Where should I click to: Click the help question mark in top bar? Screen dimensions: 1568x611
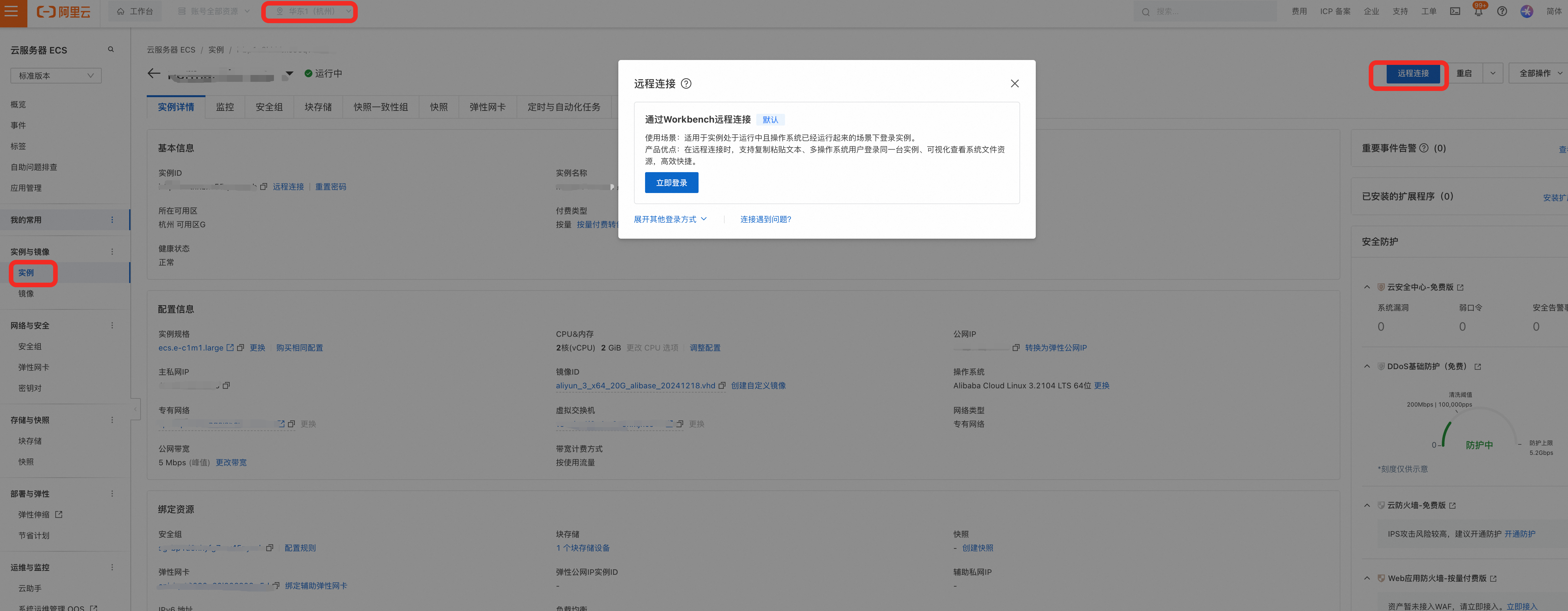tap(1502, 11)
